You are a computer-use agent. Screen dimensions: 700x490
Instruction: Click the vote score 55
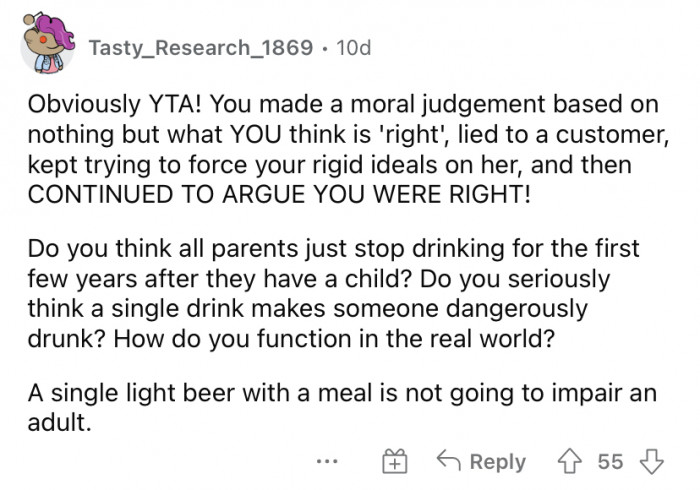point(610,461)
